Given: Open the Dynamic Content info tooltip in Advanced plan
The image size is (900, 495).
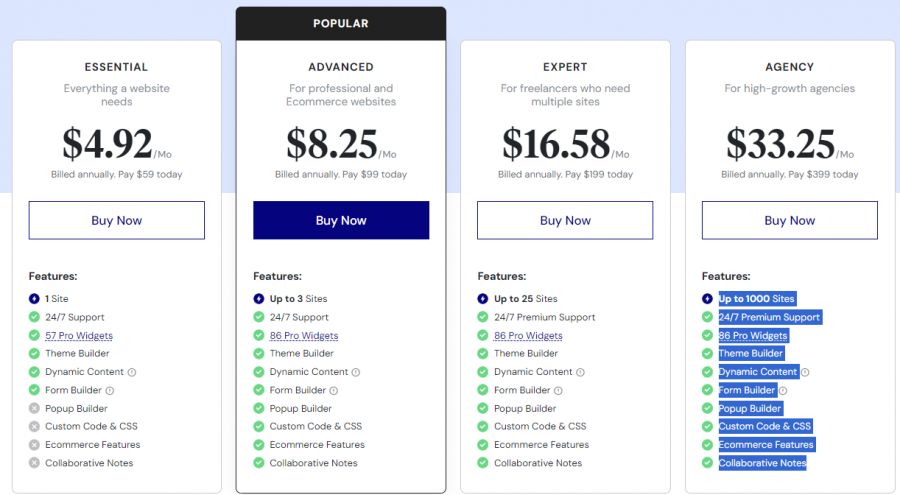Looking at the screenshot, I should tap(356, 372).
